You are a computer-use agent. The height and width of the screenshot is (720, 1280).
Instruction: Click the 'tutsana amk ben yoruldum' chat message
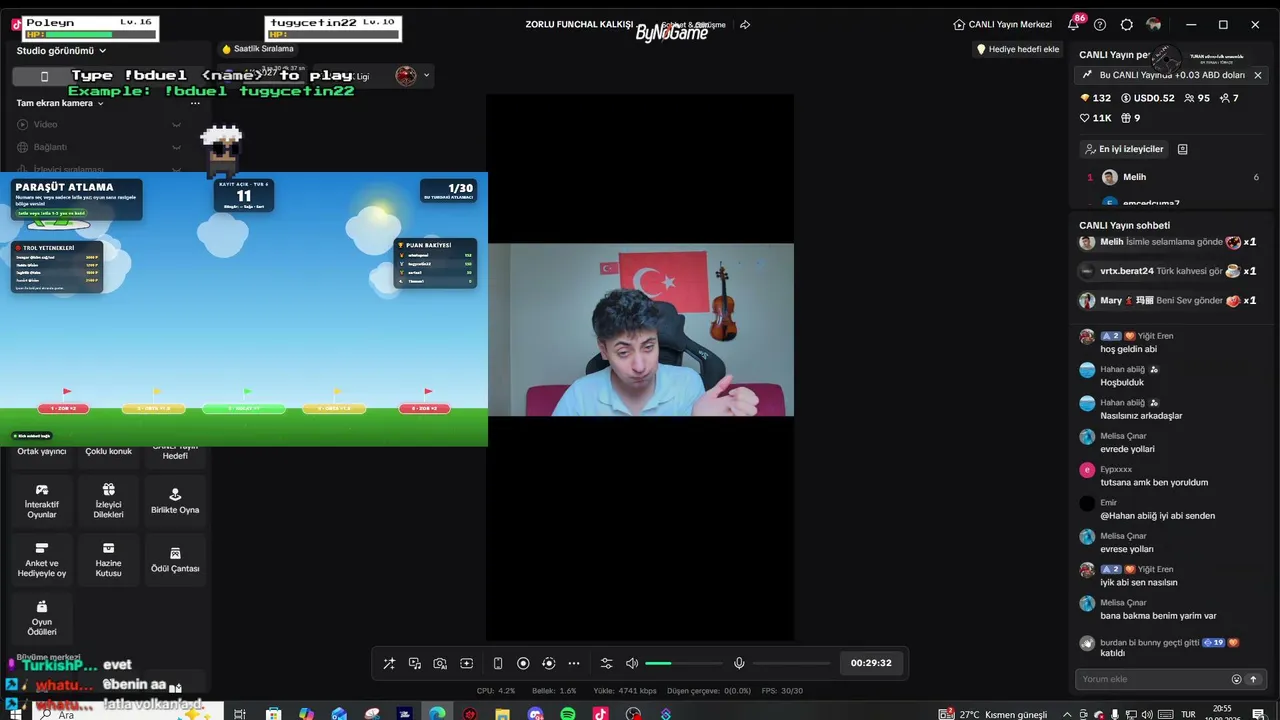click(1154, 482)
